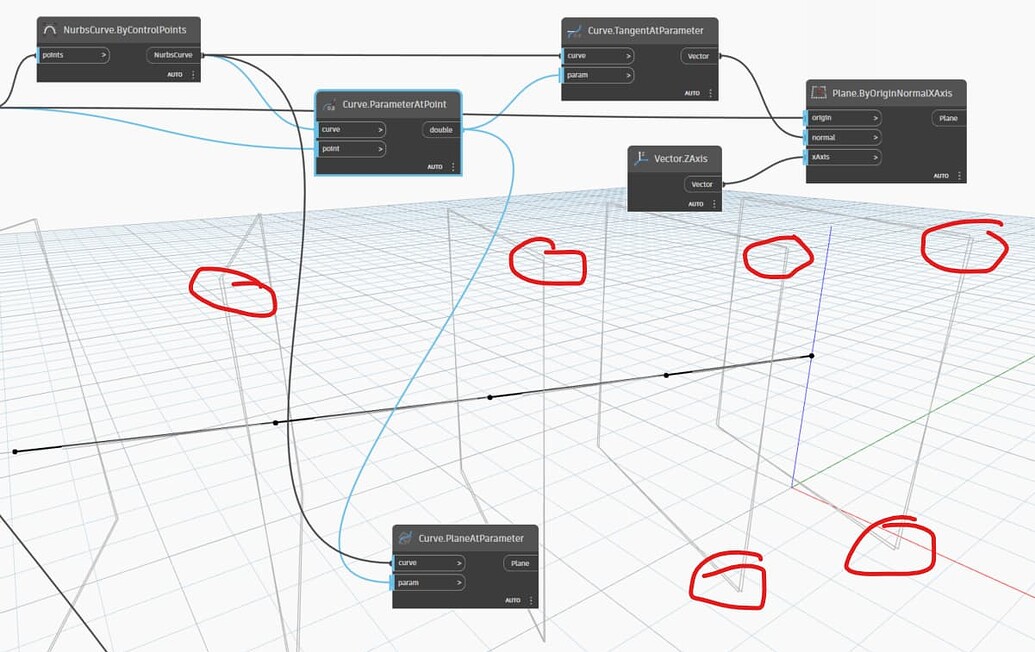
Task: Toggle lacing on the Plane.ByOriginNormalXAxis node
Action: tap(940, 174)
